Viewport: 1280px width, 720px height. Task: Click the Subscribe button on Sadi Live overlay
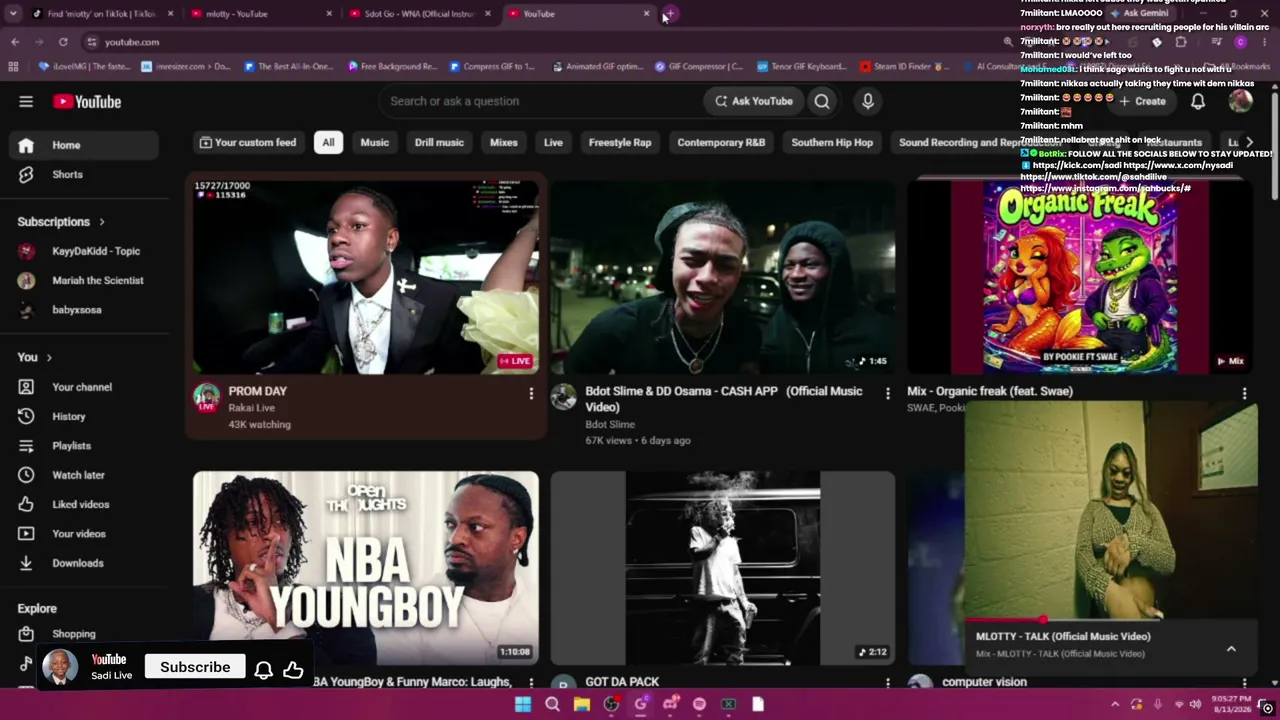click(x=195, y=667)
